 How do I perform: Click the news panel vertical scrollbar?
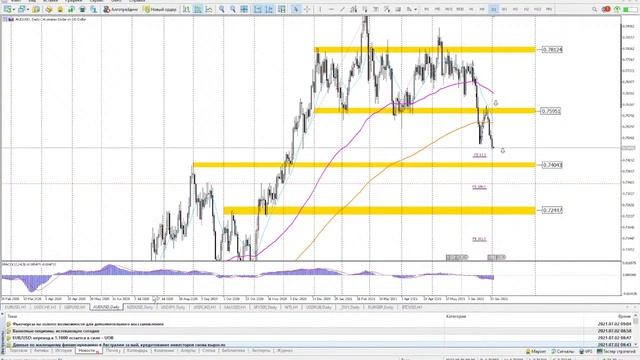point(636,330)
